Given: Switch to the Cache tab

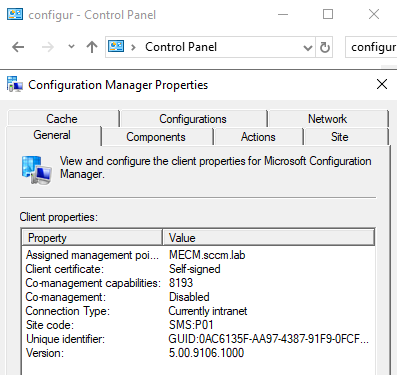Looking at the screenshot, I should coord(62,119).
